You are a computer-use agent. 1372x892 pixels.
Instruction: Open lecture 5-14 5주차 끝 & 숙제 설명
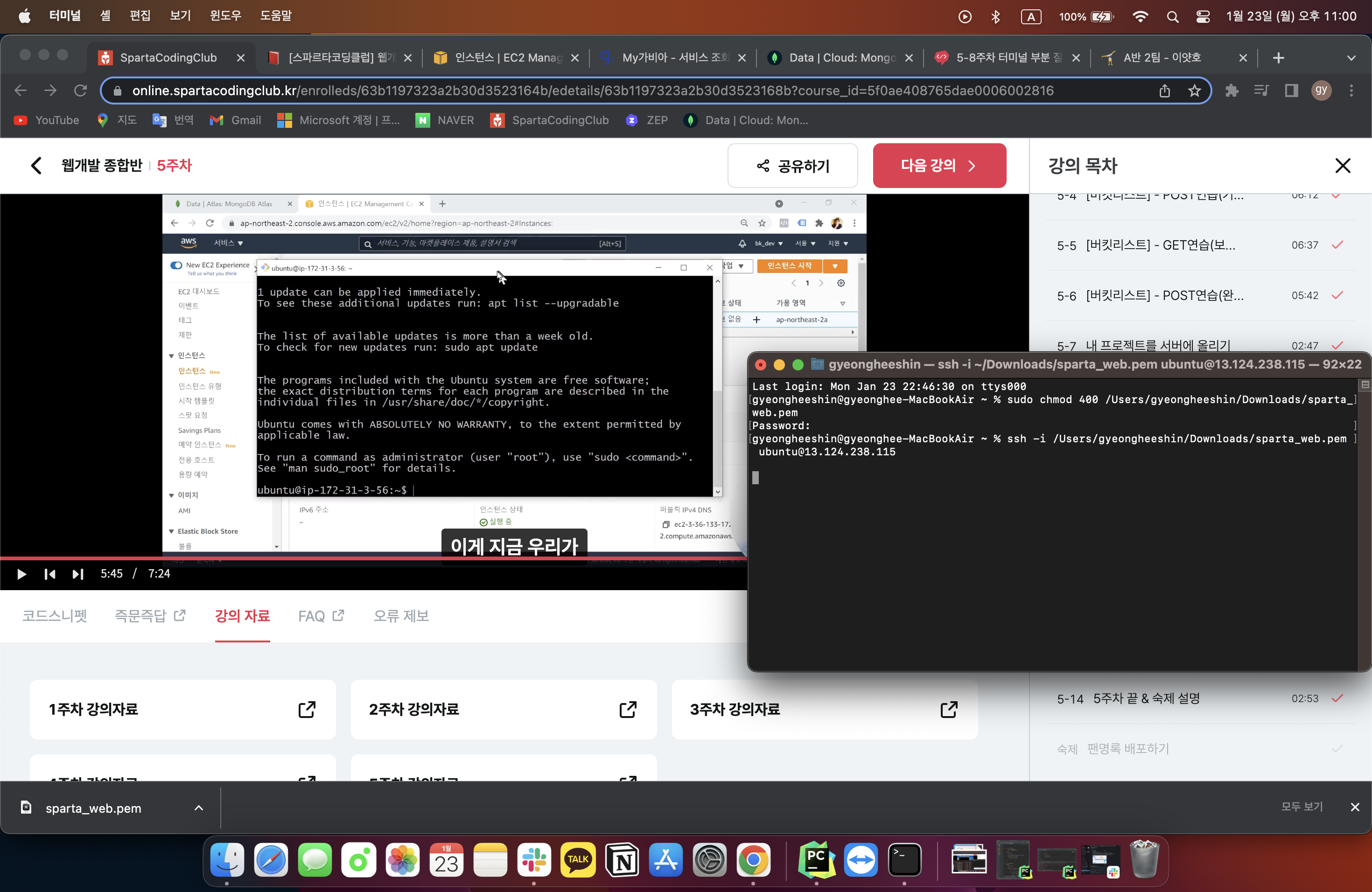[1200, 698]
